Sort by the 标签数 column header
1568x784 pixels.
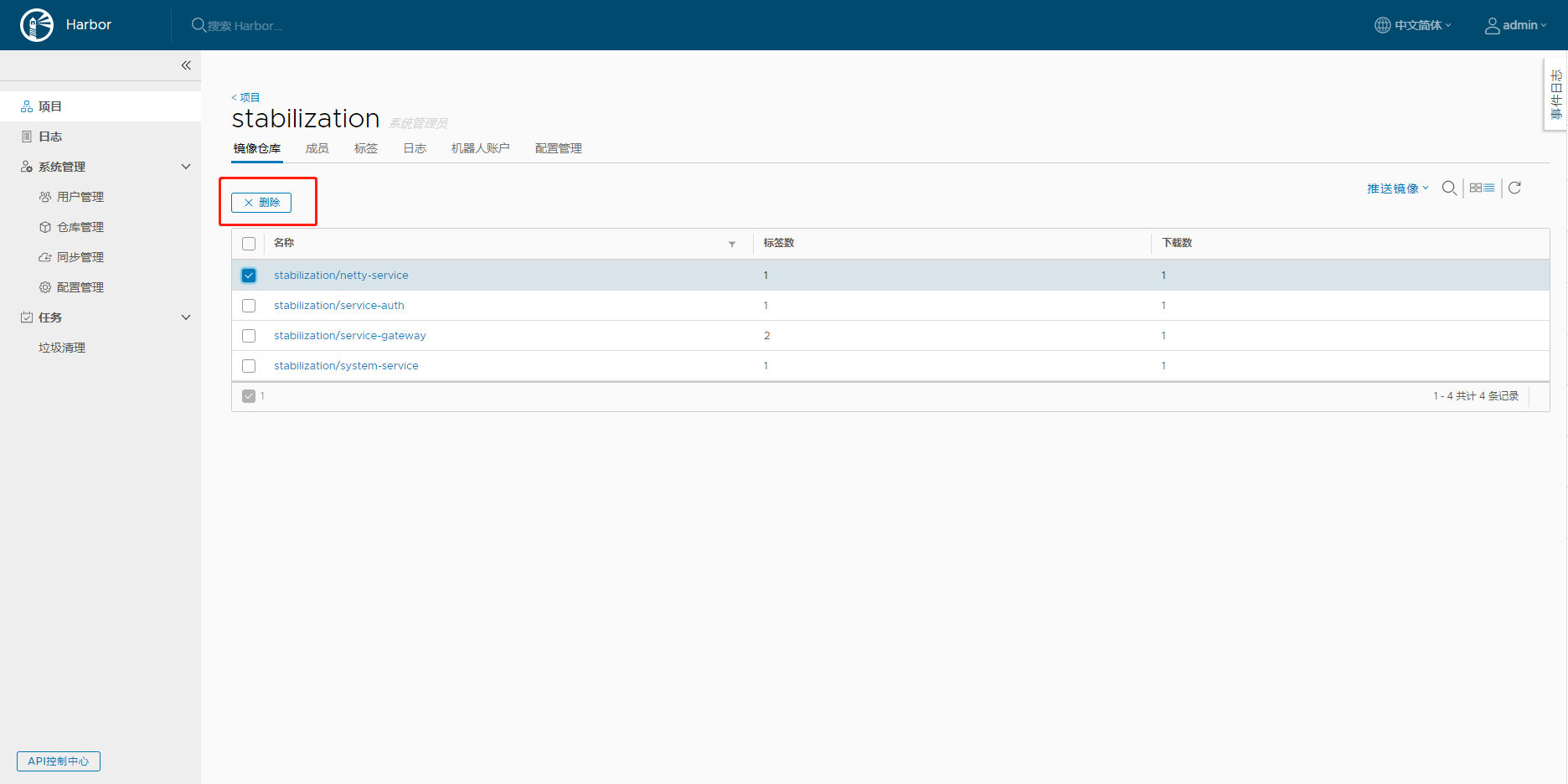coord(779,243)
